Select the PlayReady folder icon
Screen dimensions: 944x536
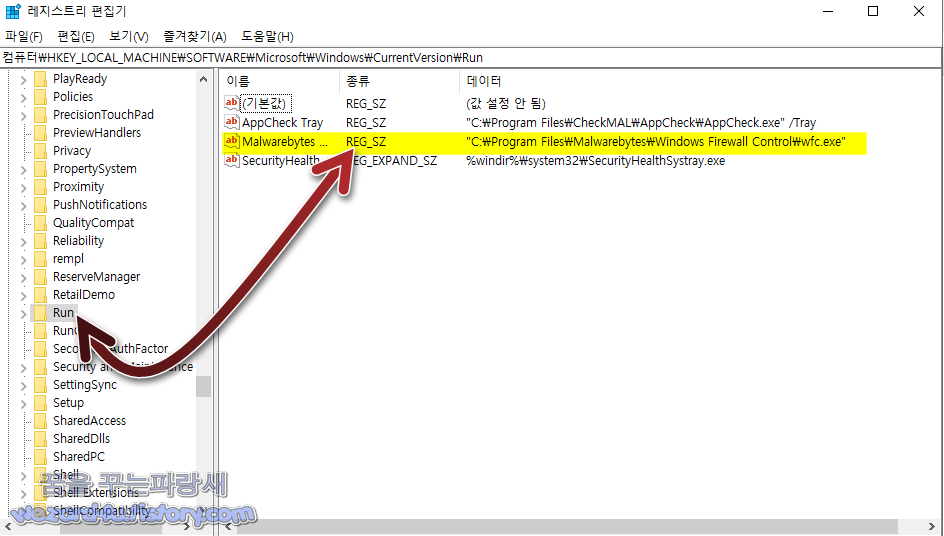click(40, 79)
